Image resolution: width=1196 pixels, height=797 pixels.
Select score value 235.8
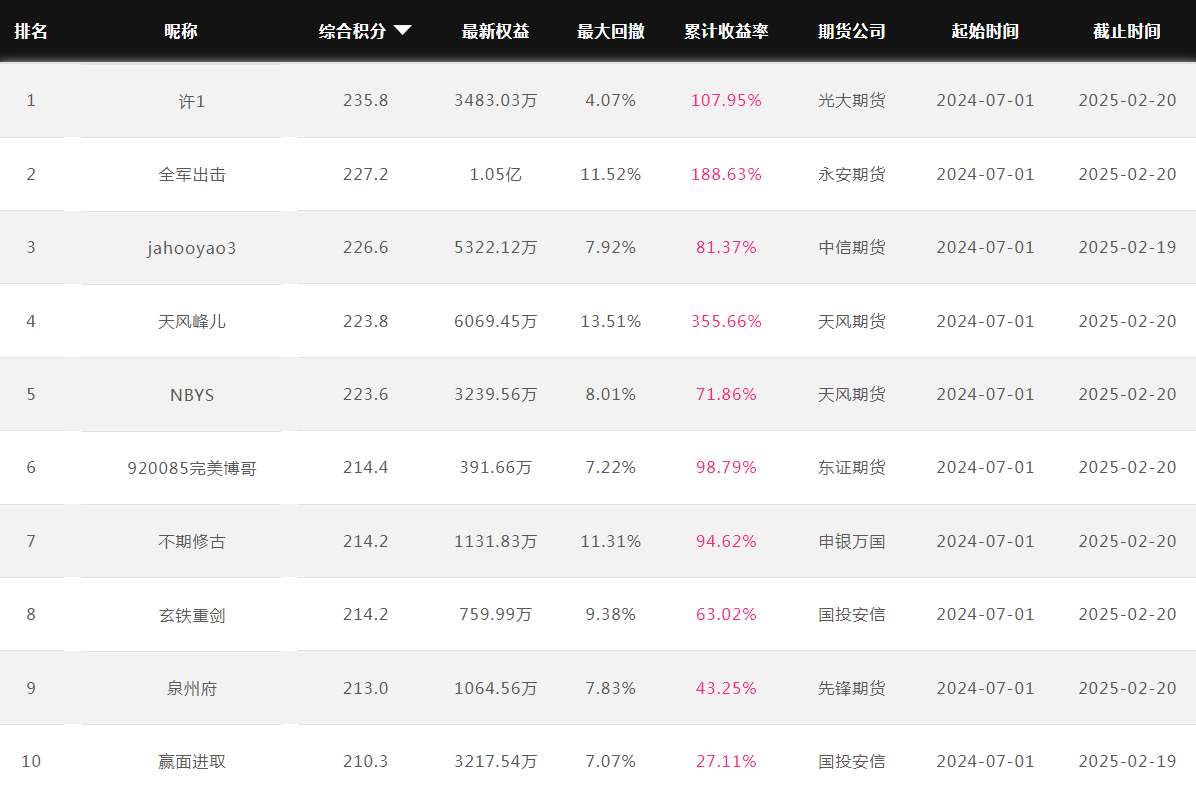(x=366, y=101)
